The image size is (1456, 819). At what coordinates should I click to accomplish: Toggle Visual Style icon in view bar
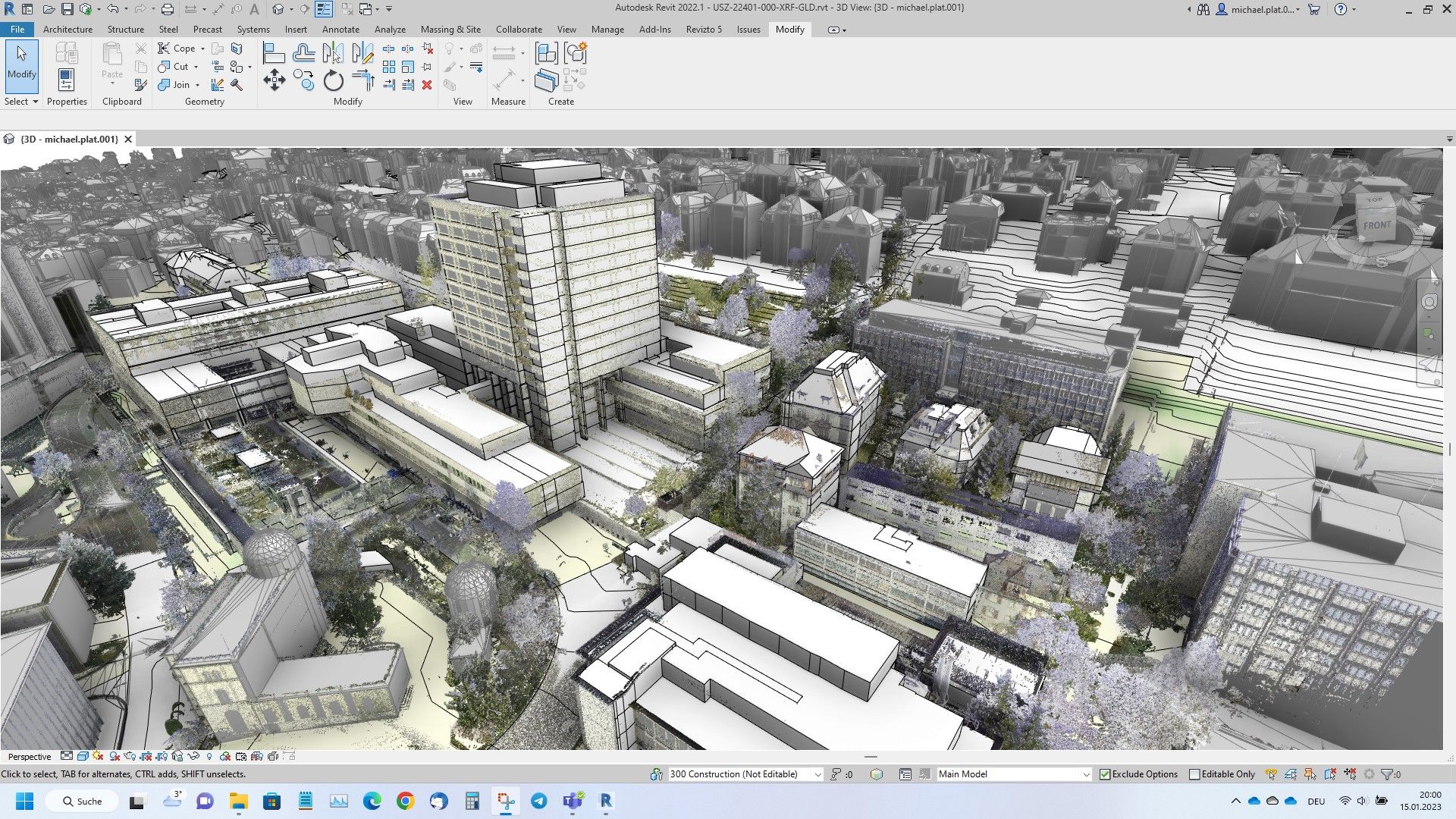(83, 757)
